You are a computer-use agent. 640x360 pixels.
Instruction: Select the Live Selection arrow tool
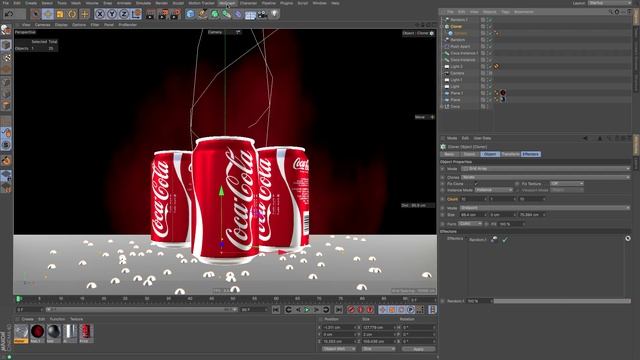click(x=35, y=14)
